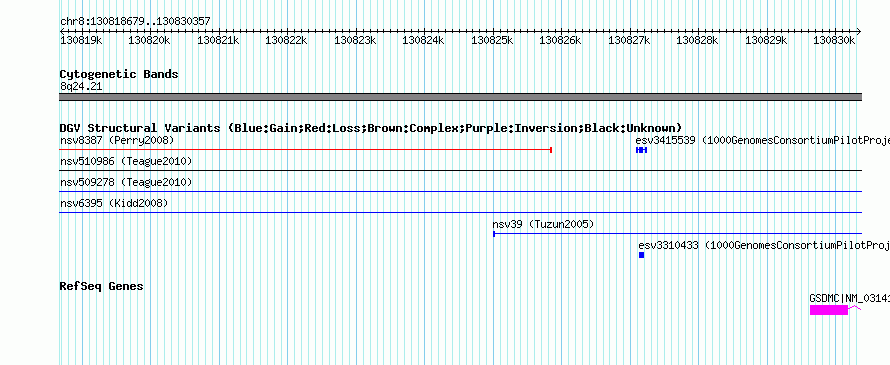Select the GSDMC RefSeq gene label

(x=849, y=298)
